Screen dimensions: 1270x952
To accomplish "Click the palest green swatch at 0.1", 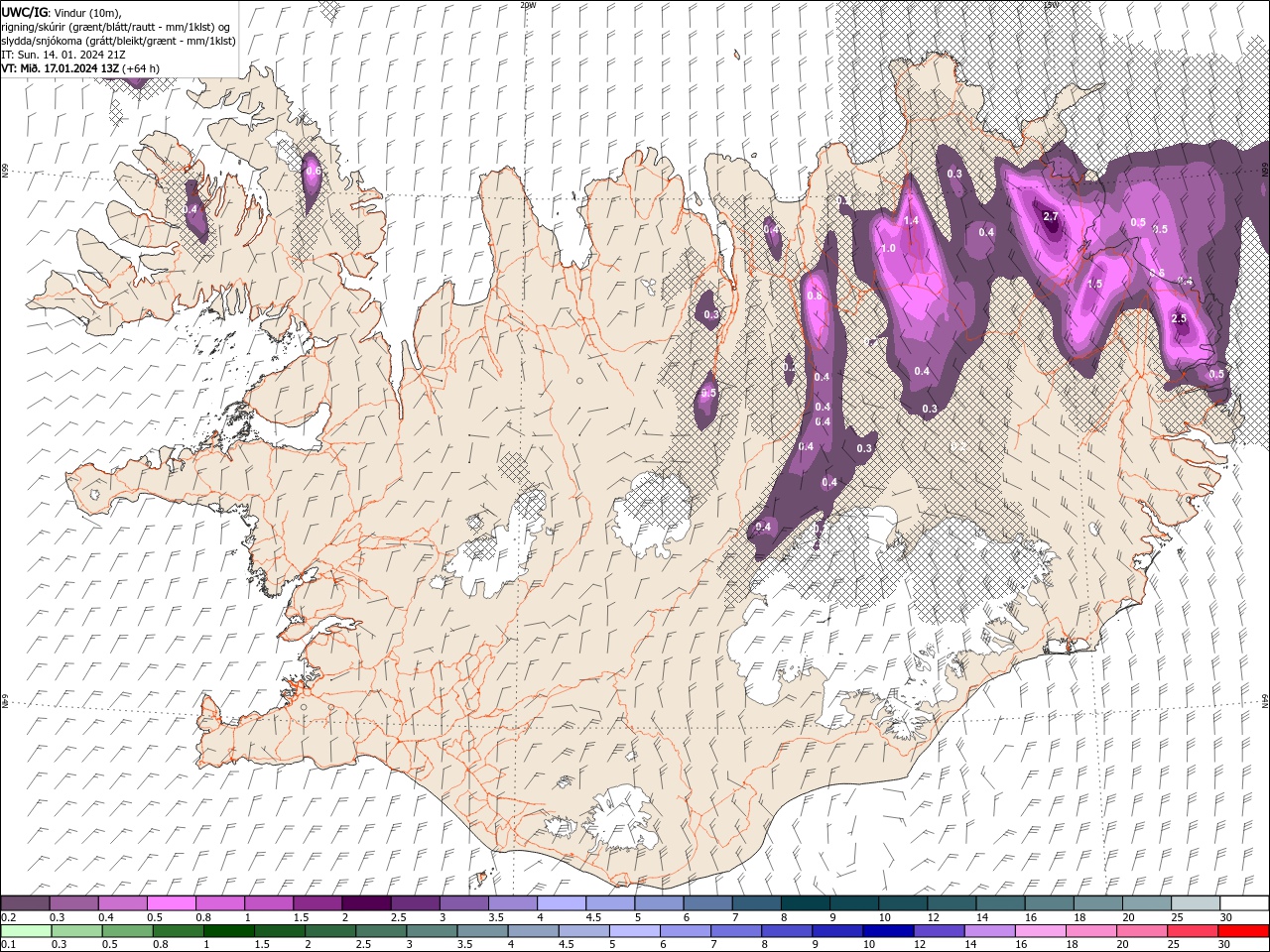I will pyautogui.click(x=26, y=931).
